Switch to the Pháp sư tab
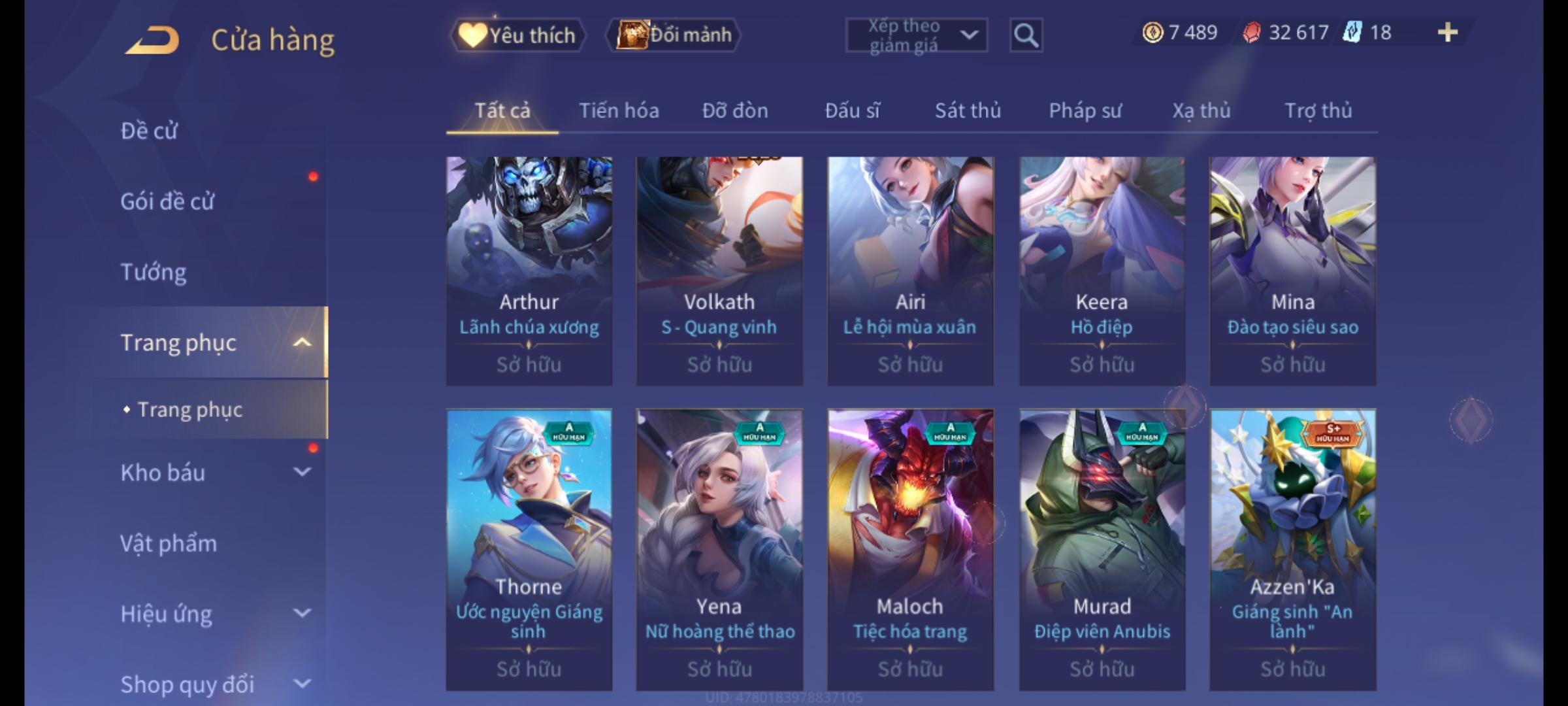This screenshot has height=706, width=1568. tap(1085, 110)
